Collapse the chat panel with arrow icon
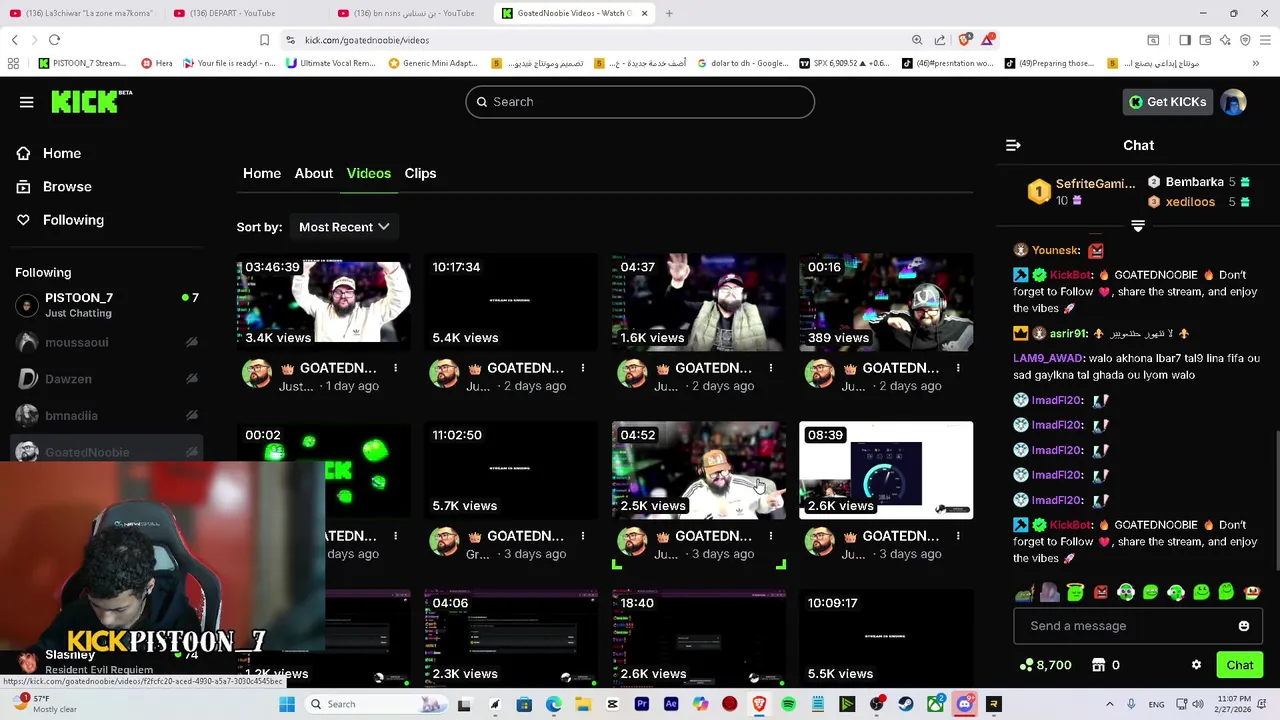1280x720 pixels. (1013, 145)
